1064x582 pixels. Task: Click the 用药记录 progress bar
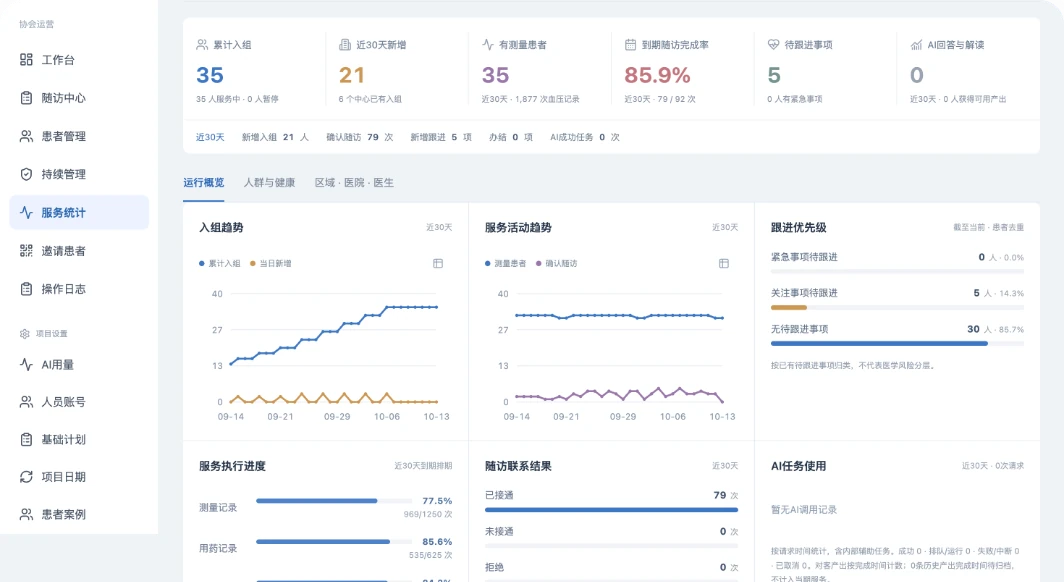(335, 542)
